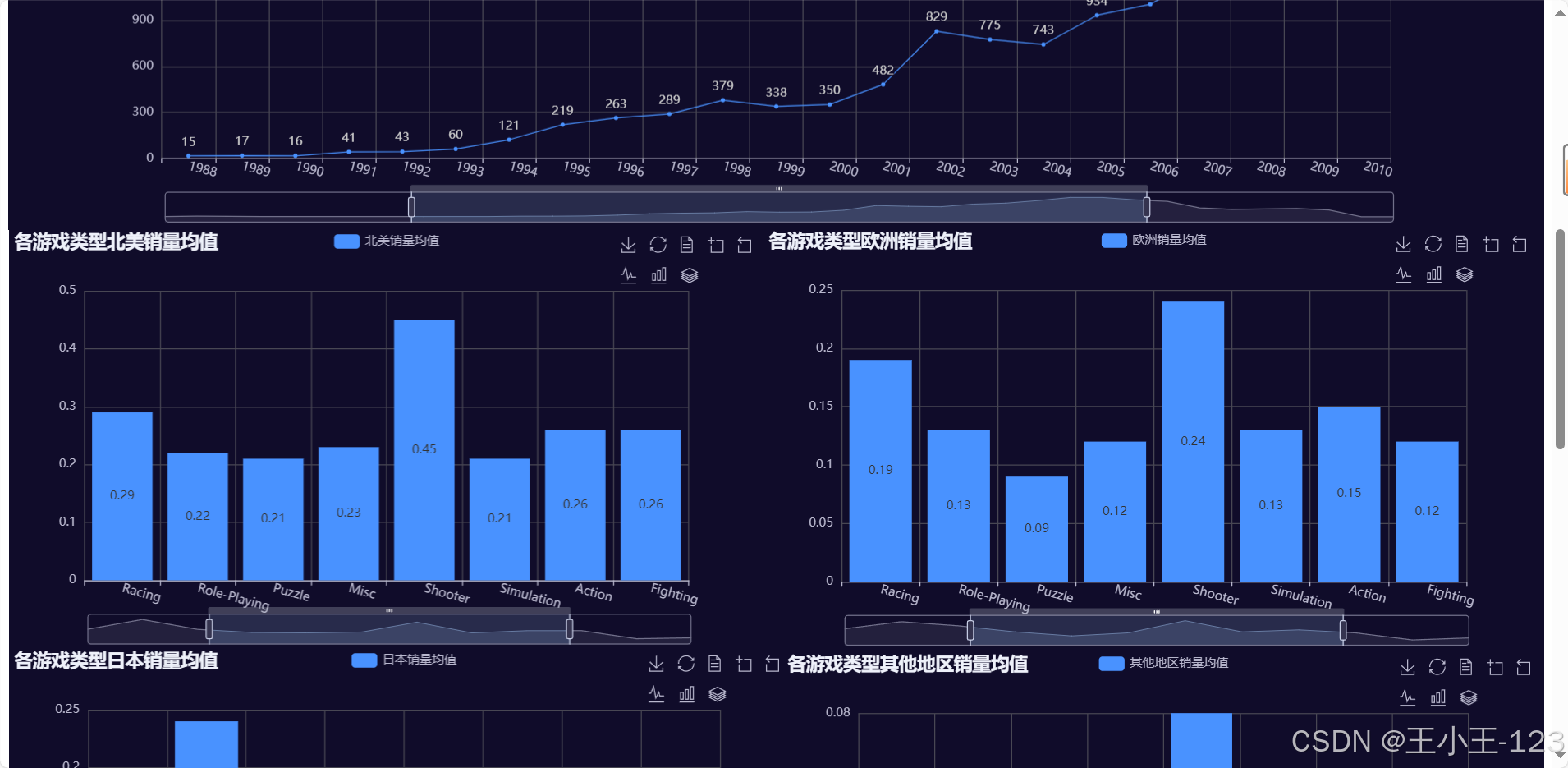The image size is (1568, 768).
Task: Switch Japan chart to stacked view
Action: click(x=718, y=694)
